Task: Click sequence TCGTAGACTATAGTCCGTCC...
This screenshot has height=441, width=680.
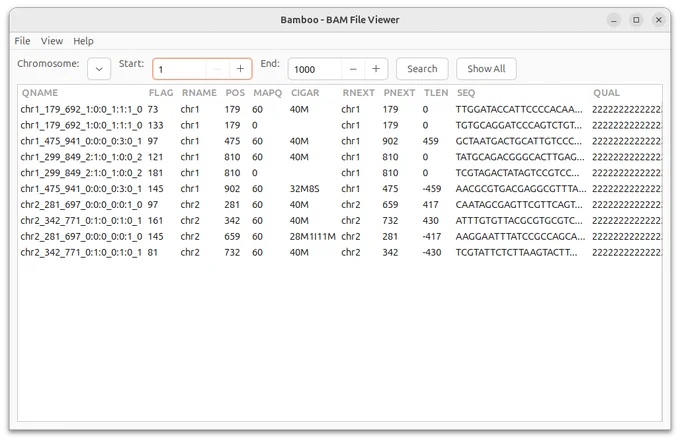Action: 517,173
